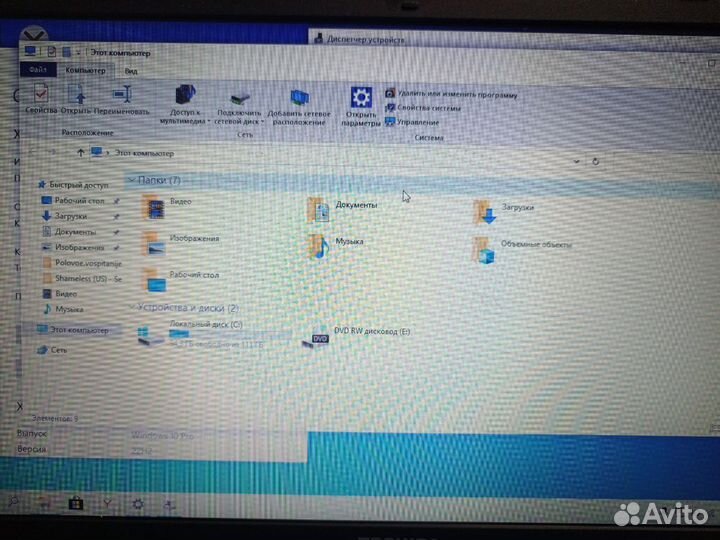Click Диспетчер устройств window title bar
Screen dimensions: 720x540
point(513,39)
